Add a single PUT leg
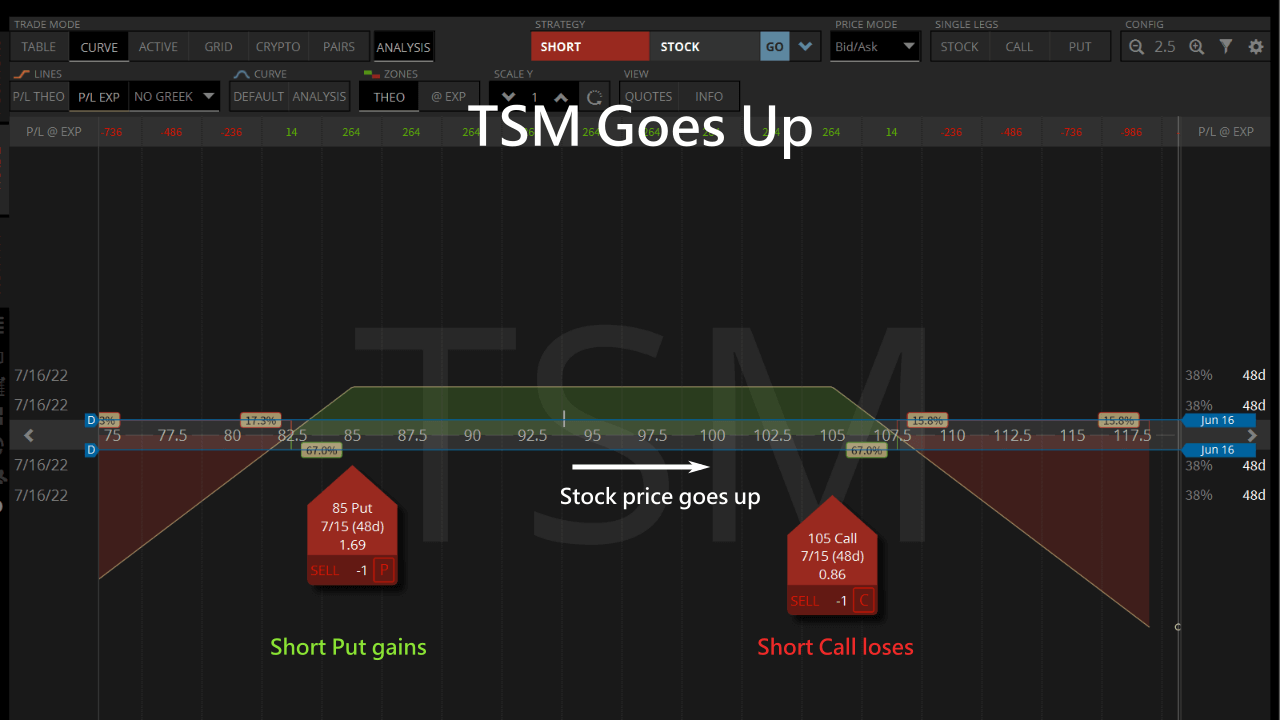Image resolution: width=1280 pixels, height=720 pixels. pos(1080,46)
